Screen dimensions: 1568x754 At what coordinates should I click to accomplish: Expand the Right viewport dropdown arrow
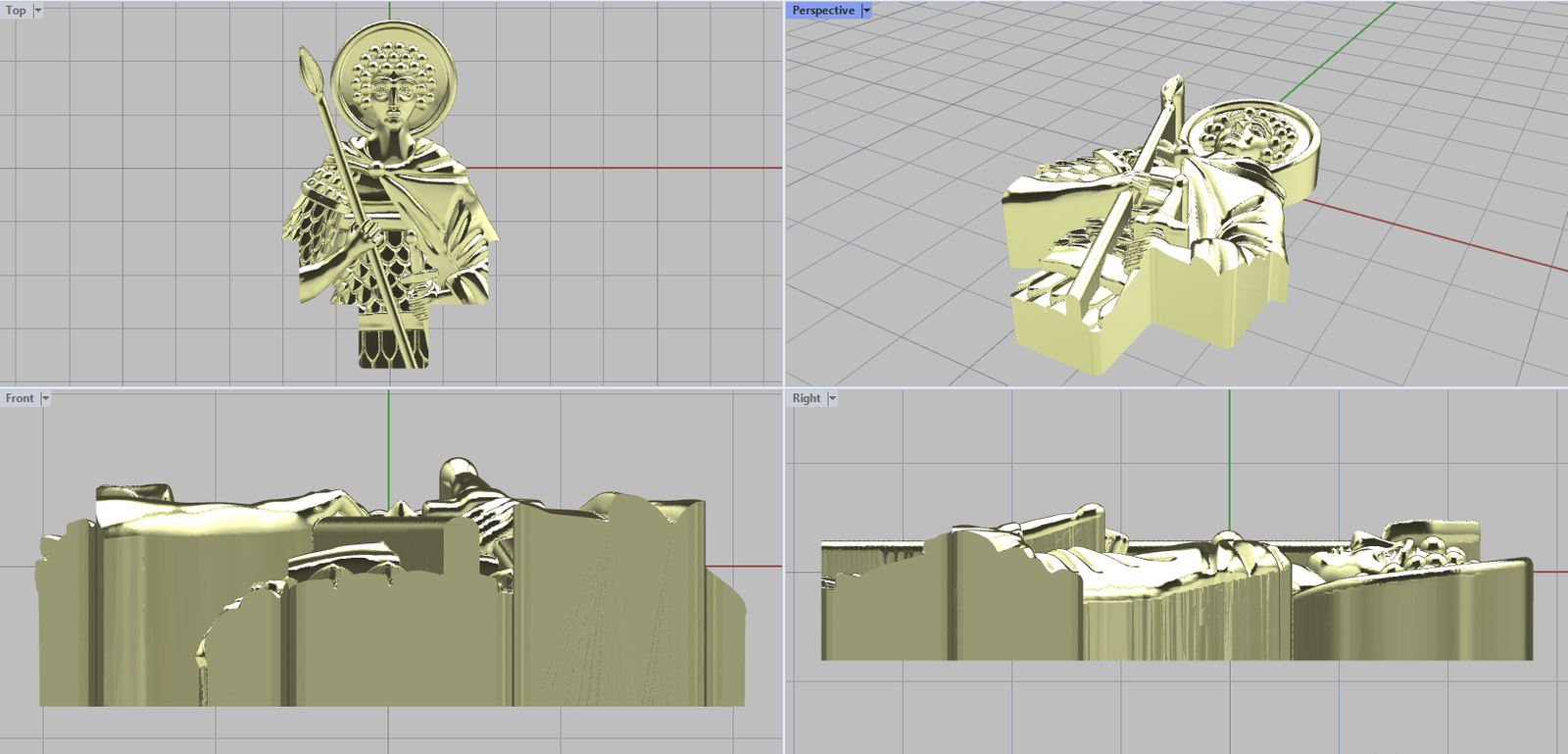pos(832,398)
